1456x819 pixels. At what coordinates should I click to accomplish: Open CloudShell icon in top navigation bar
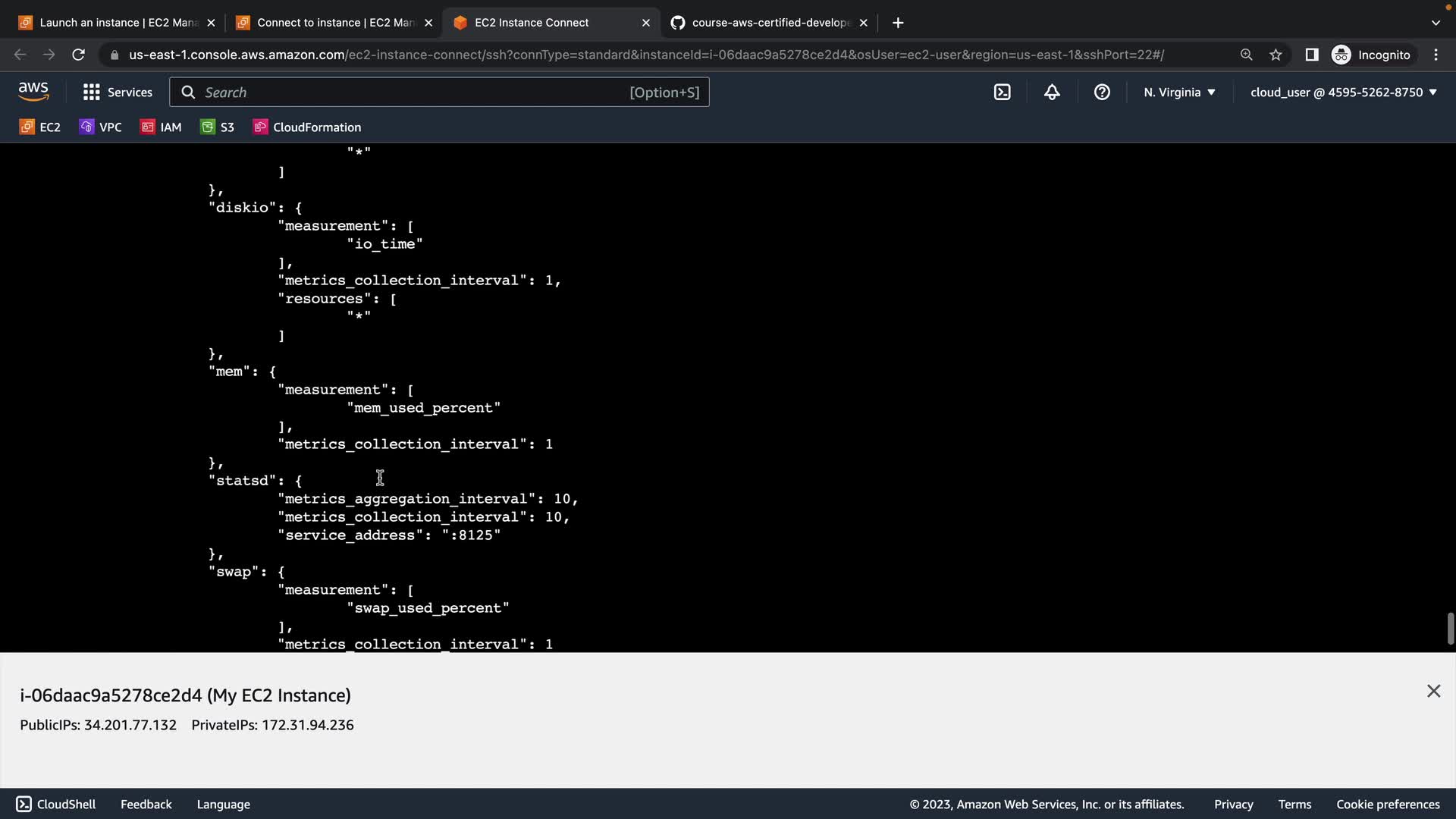pyautogui.click(x=1002, y=93)
